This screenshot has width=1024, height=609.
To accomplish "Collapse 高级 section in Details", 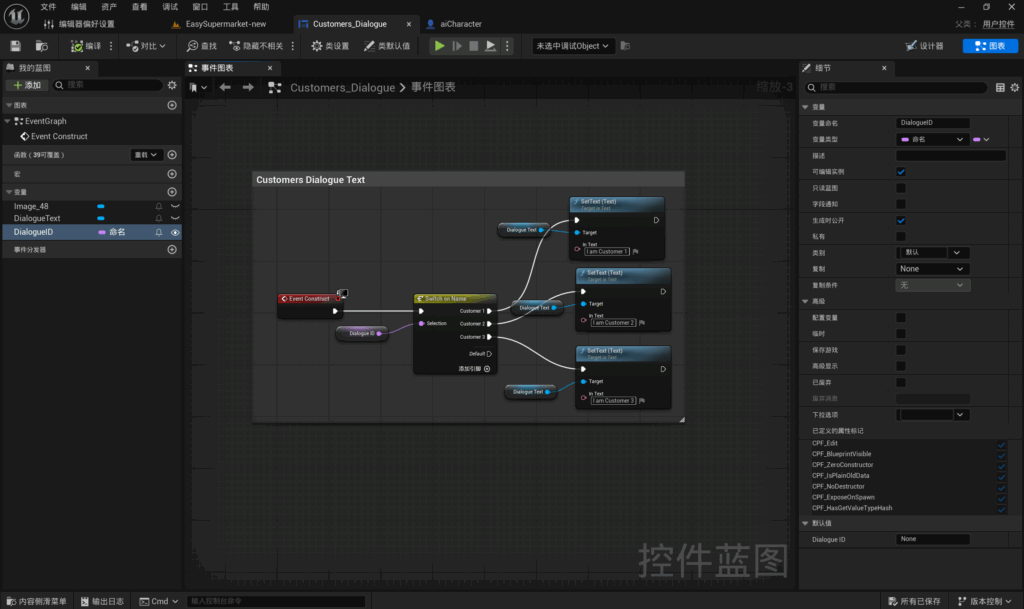I will (x=805, y=302).
